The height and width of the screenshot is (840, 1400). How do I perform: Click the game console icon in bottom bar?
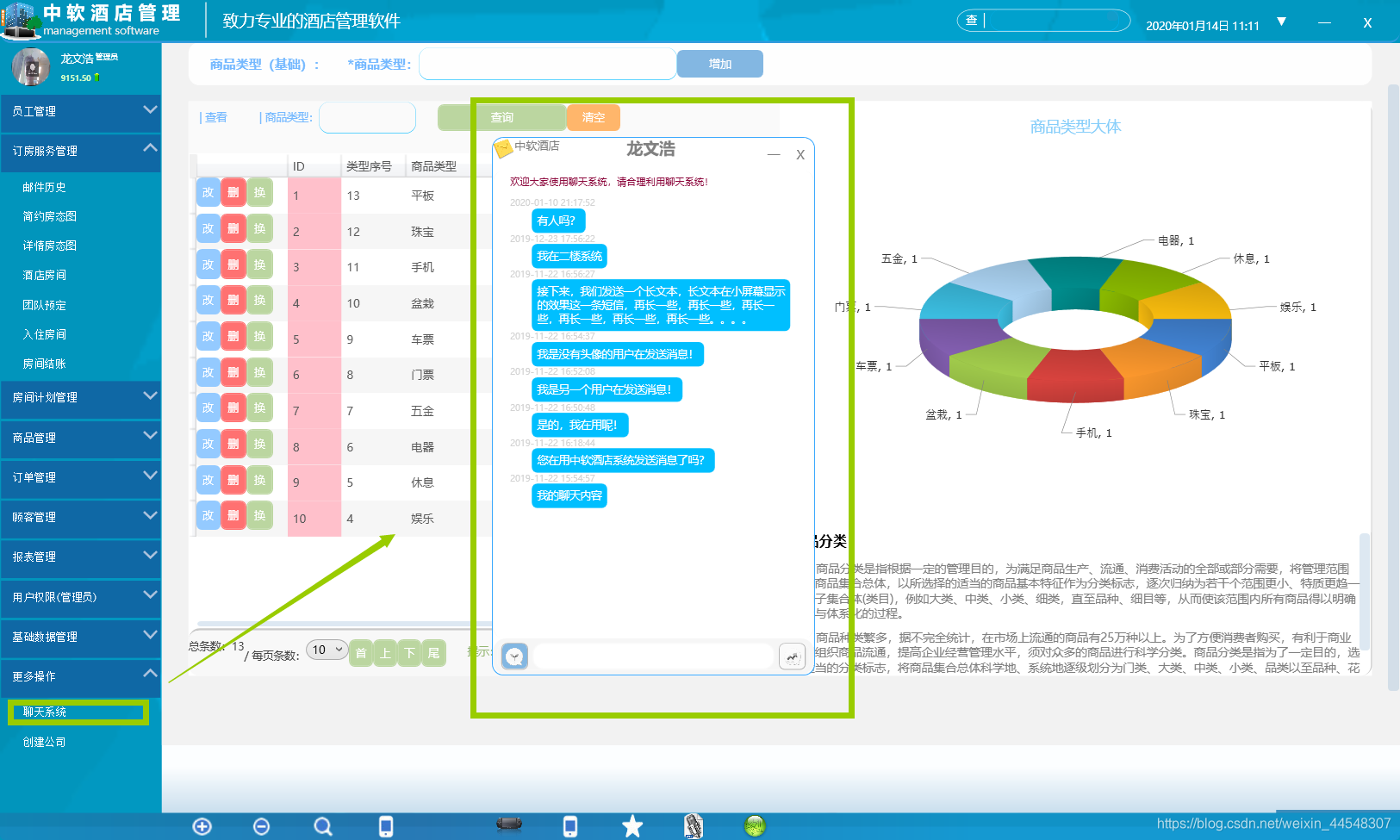[x=509, y=824]
